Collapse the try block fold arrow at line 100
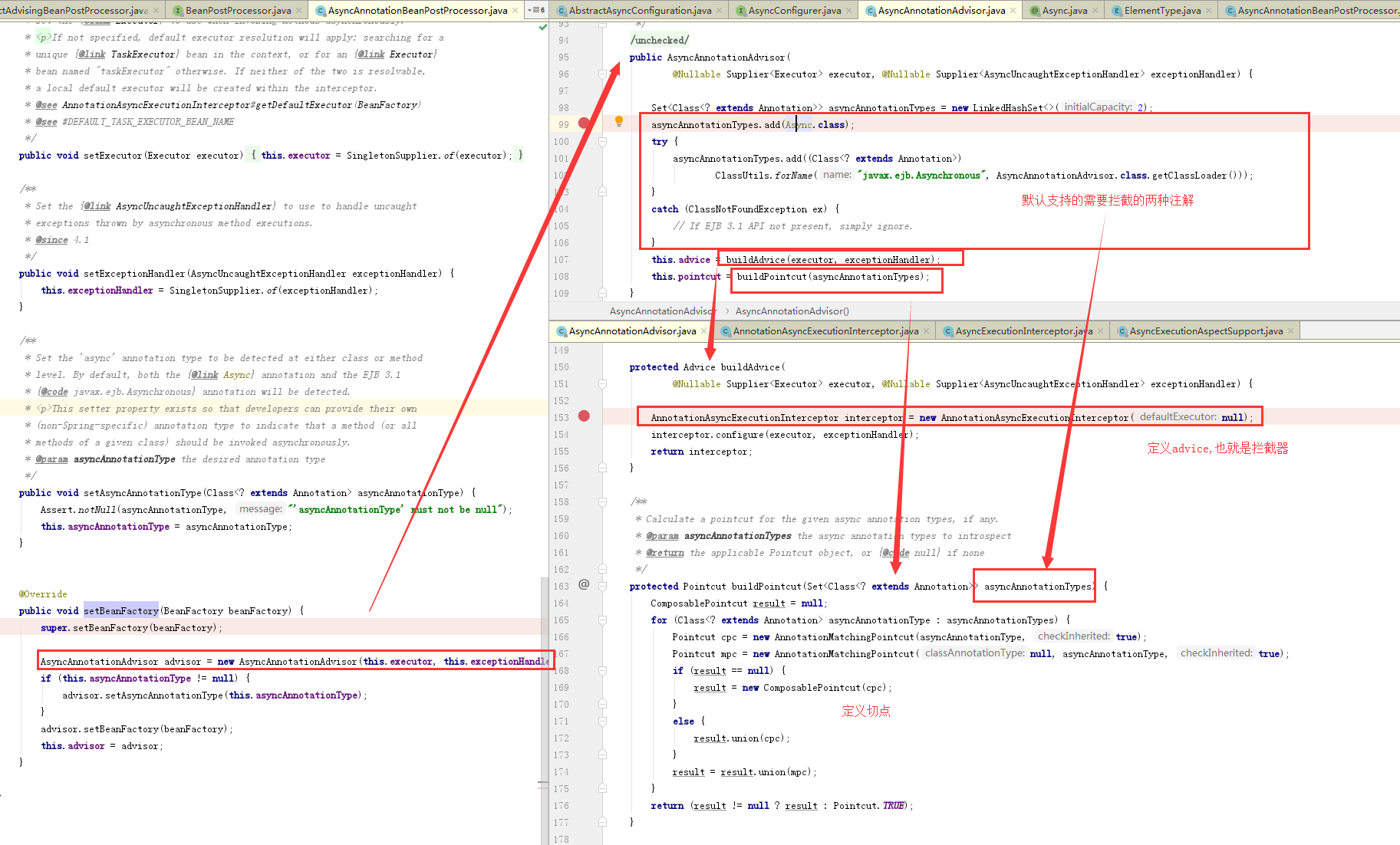 coord(602,141)
